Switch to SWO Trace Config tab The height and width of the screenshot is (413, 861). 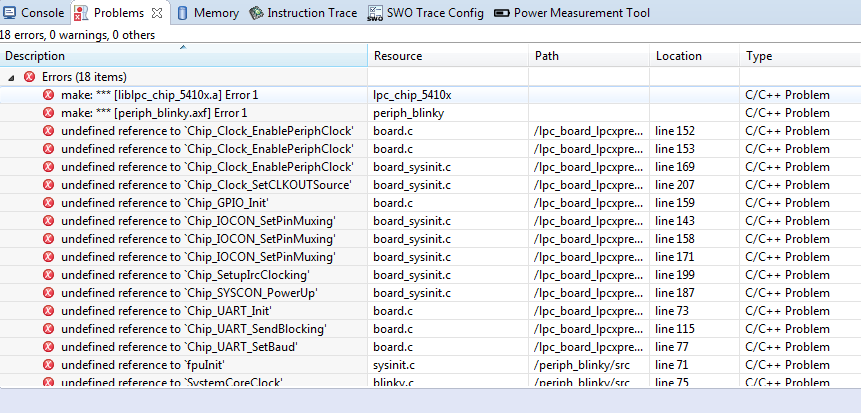435,14
